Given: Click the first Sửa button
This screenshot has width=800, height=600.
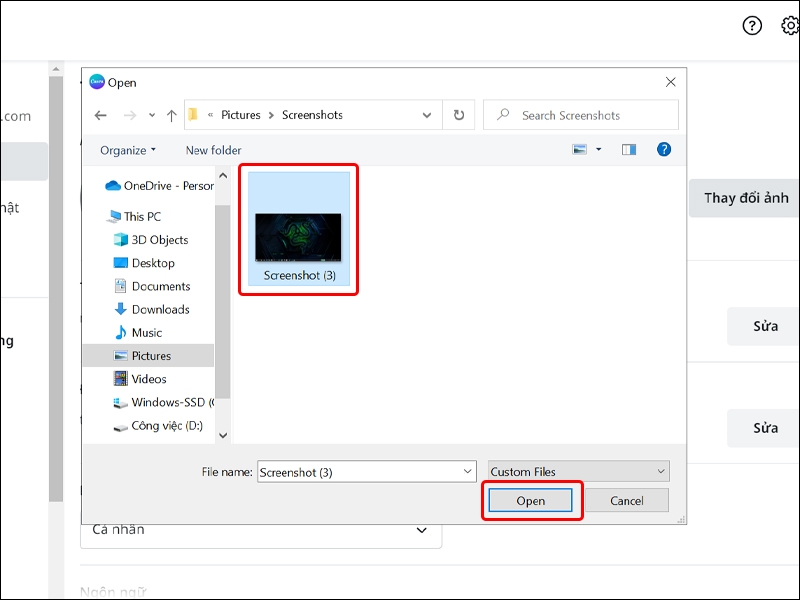Looking at the screenshot, I should (x=764, y=327).
